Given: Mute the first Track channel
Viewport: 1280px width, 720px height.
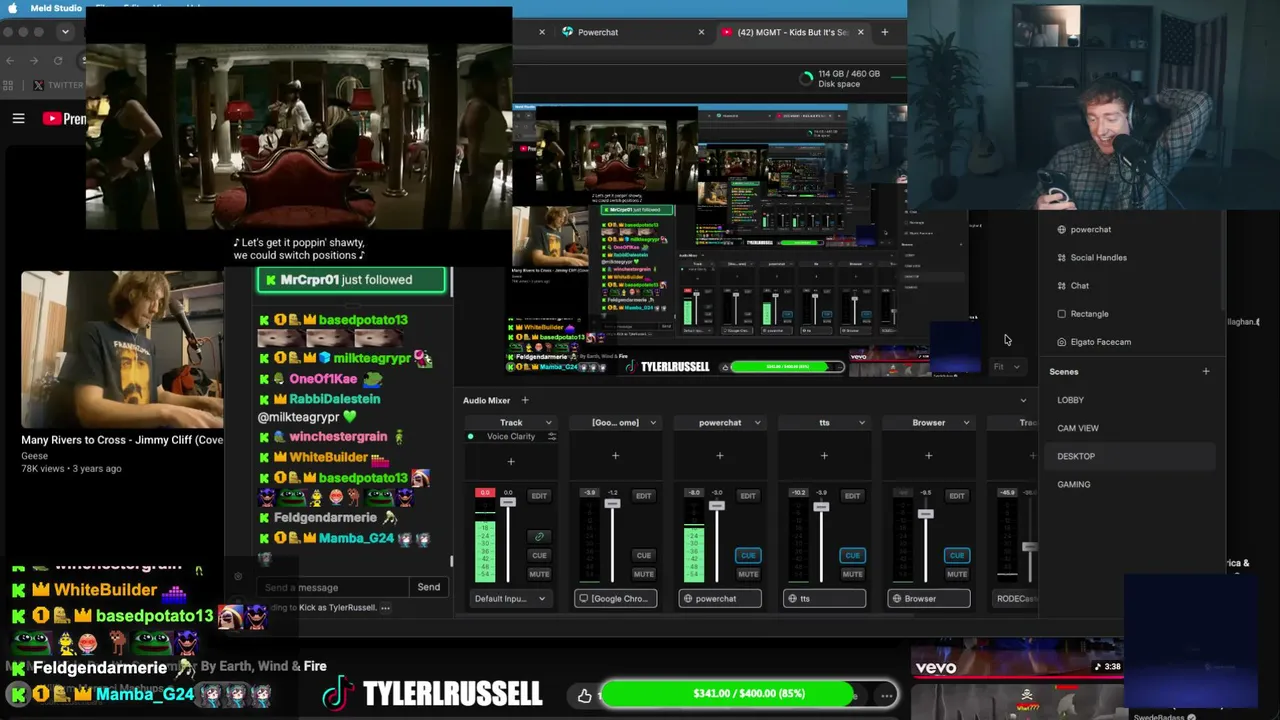Looking at the screenshot, I should point(539,574).
